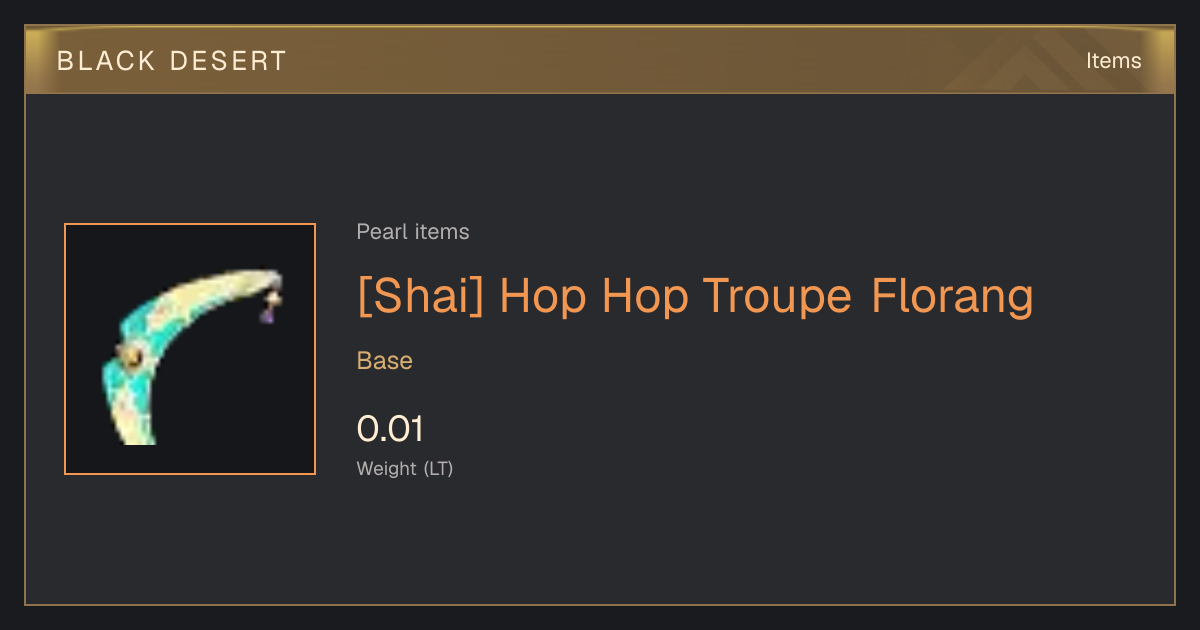Viewport: 1200px width, 630px height.
Task: Click the gold header banner between logo and Items
Action: click(x=680, y=61)
